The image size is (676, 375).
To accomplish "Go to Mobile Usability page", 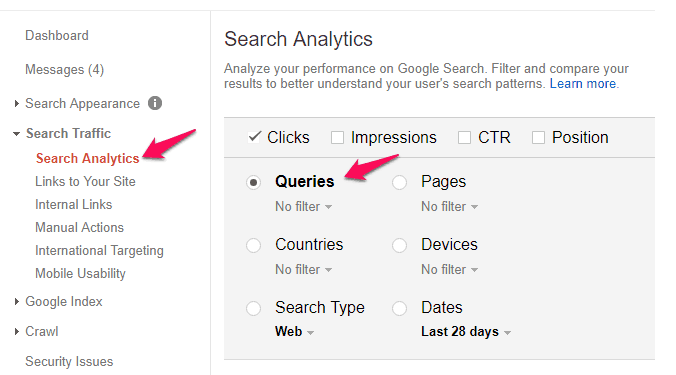I will tap(80, 273).
